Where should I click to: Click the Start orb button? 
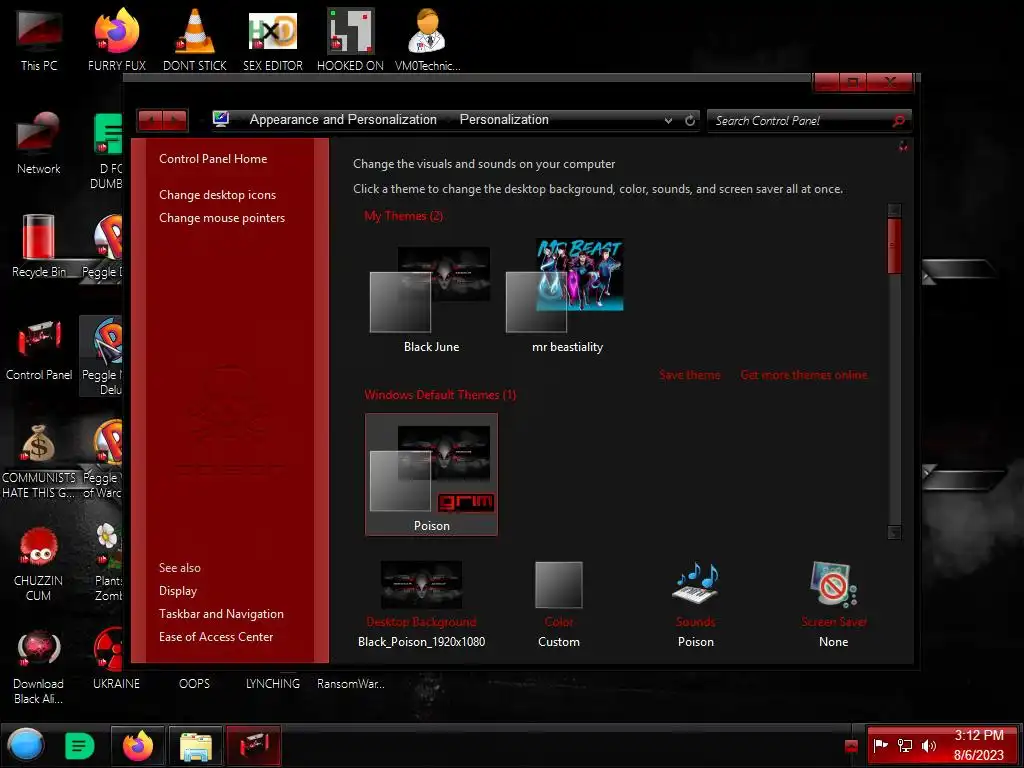pos(26,745)
